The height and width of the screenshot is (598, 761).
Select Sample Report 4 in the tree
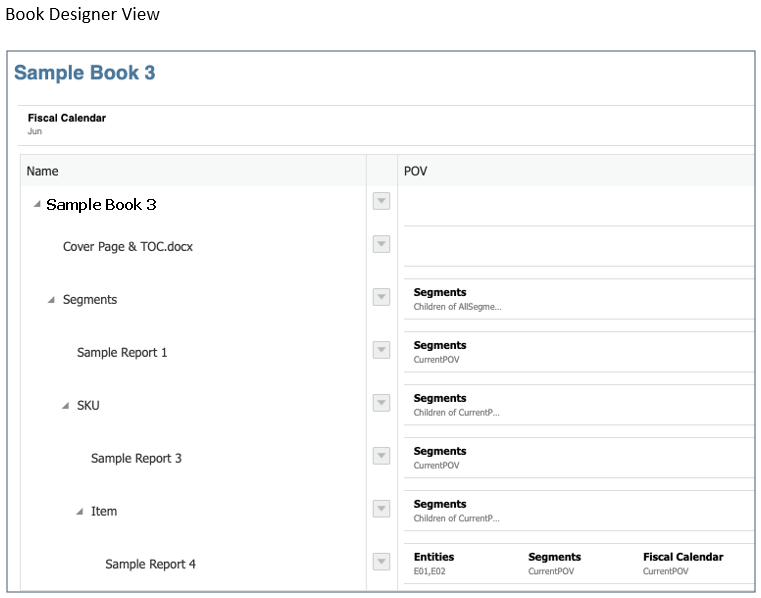[x=150, y=565]
